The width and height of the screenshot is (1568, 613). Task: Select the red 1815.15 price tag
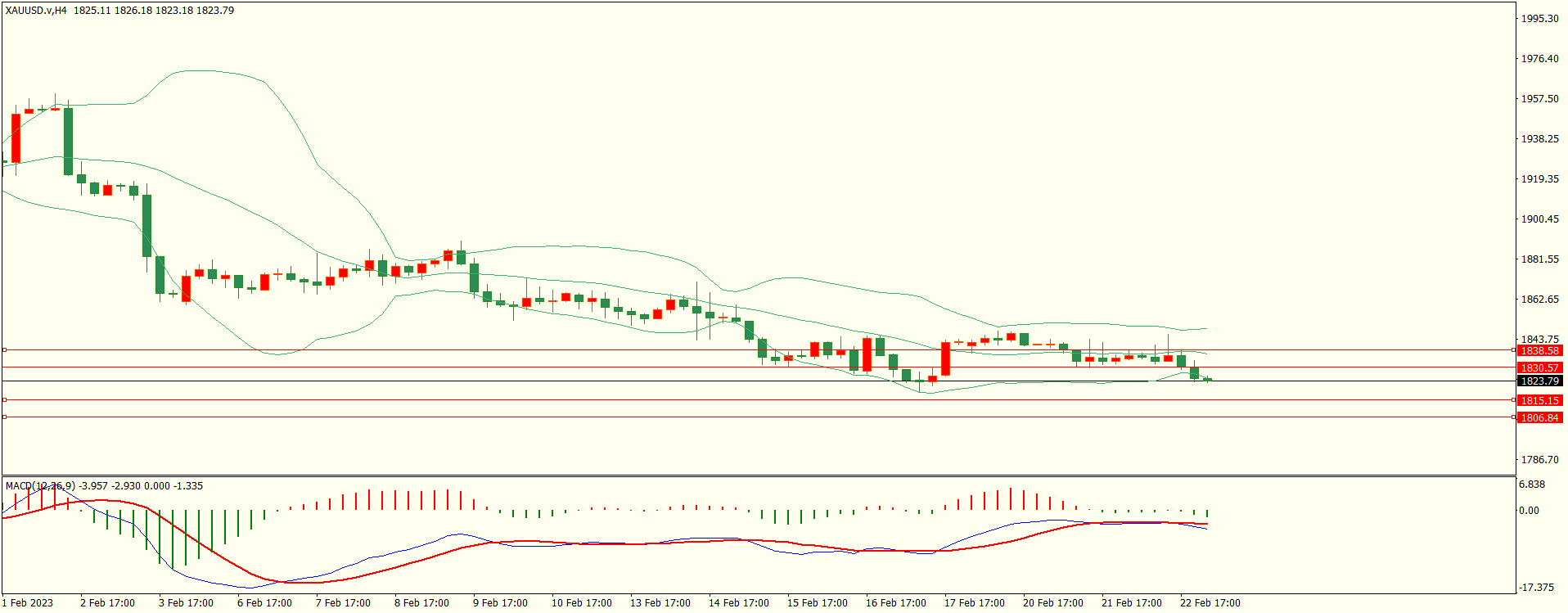(x=1539, y=400)
